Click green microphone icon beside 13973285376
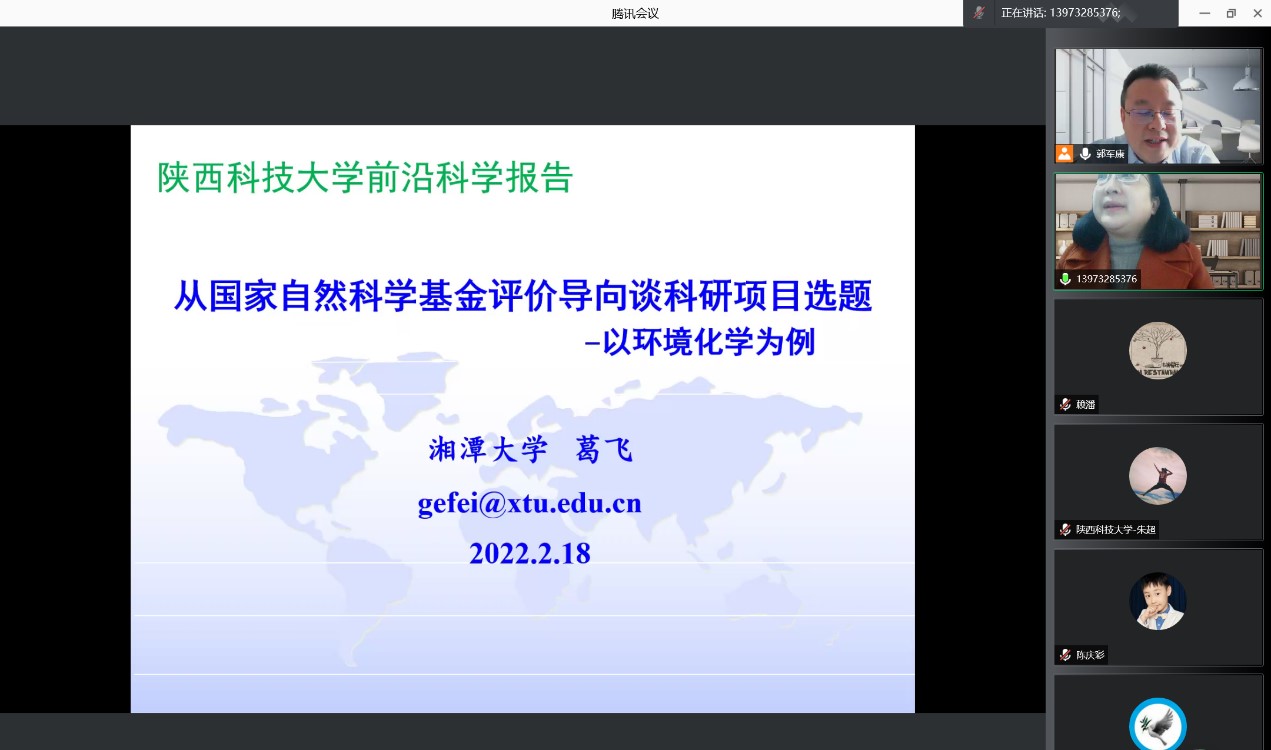Screen dimensions: 1271x750 click(1066, 279)
